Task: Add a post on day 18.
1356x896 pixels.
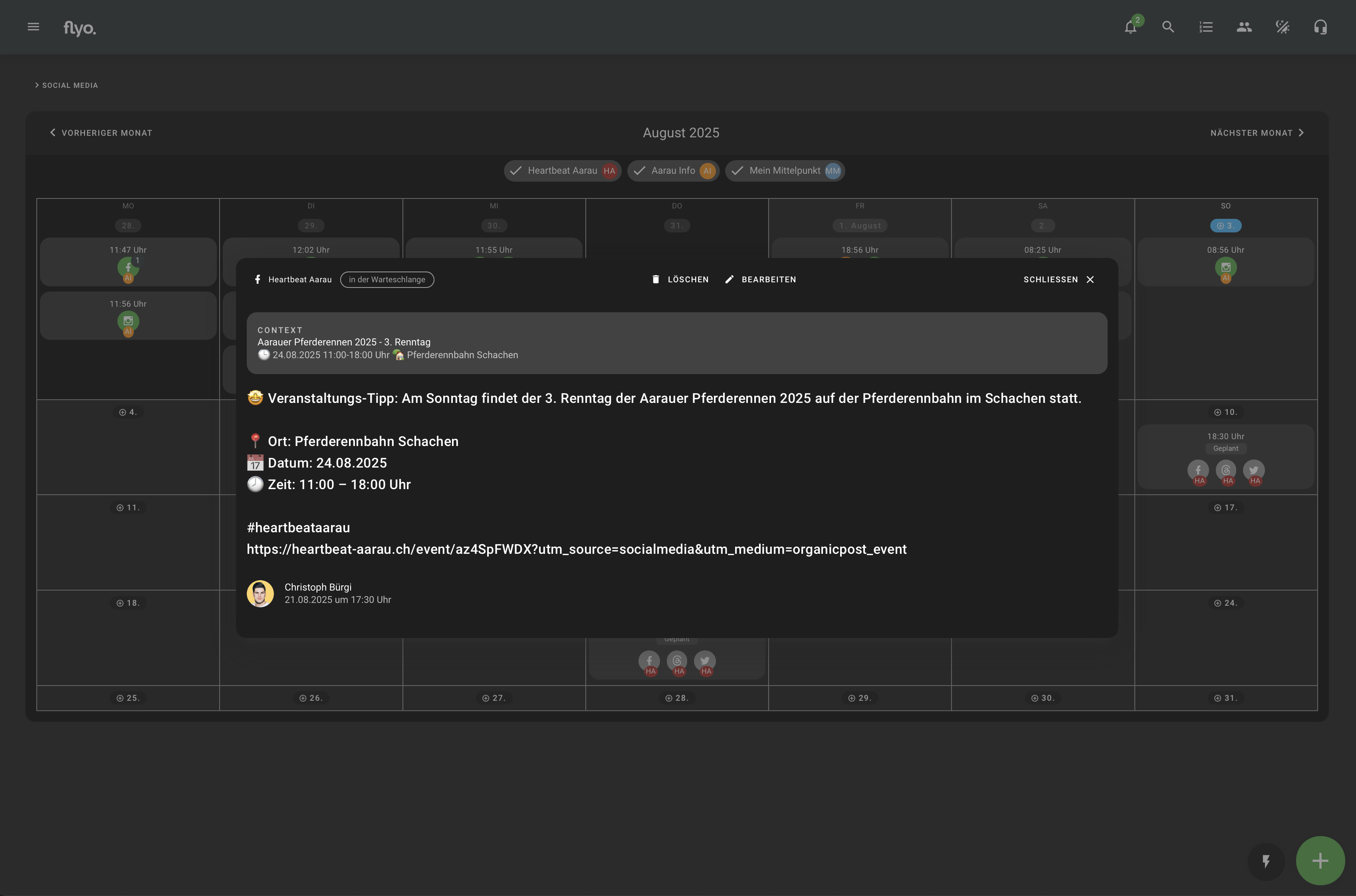Action: click(128, 603)
